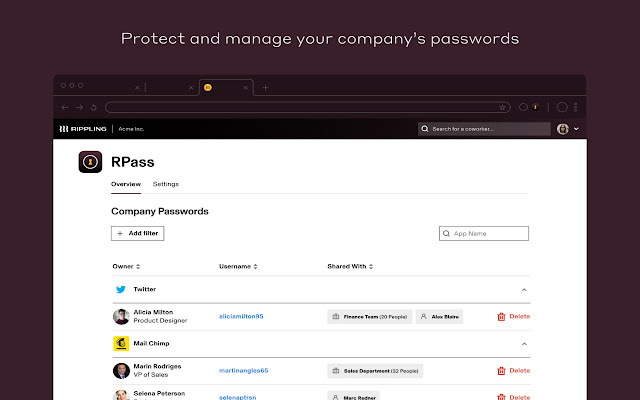This screenshot has height=400, width=640.
Task: Click the Mail Chimp logo icon
Action: coord(121,344)
